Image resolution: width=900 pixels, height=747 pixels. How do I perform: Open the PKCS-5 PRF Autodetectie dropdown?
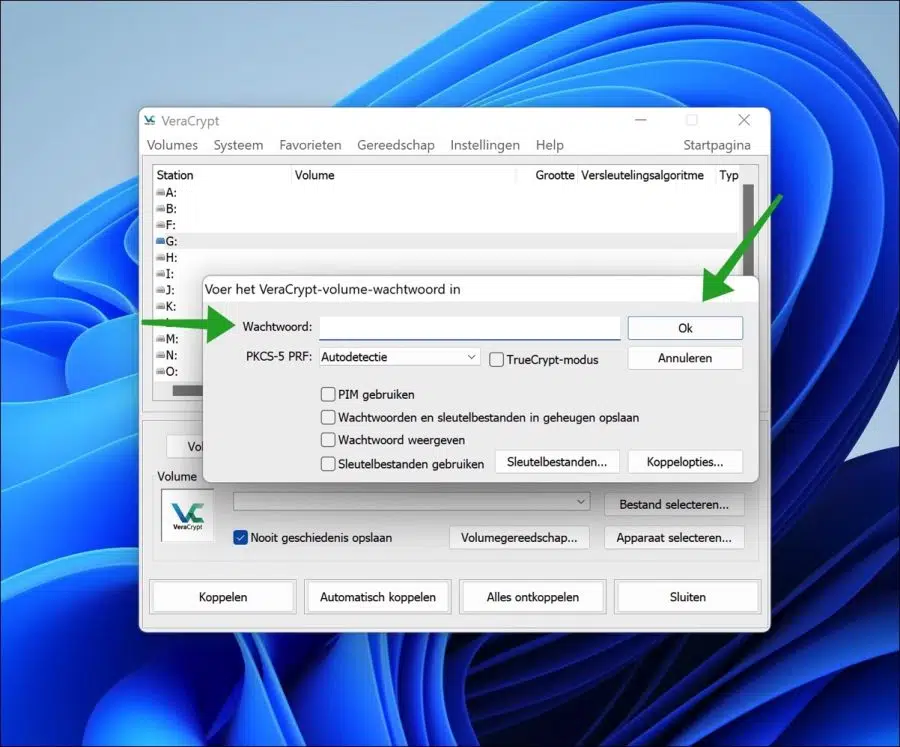(x=399, y=357)
